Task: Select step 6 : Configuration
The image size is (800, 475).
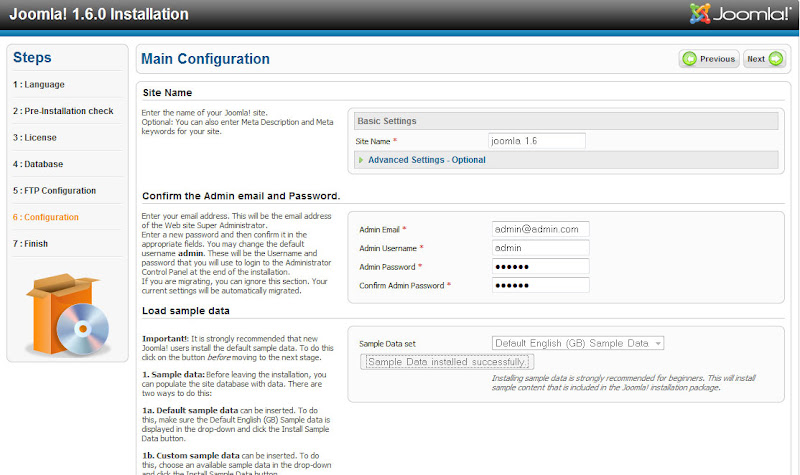Action: coord(45,217)
